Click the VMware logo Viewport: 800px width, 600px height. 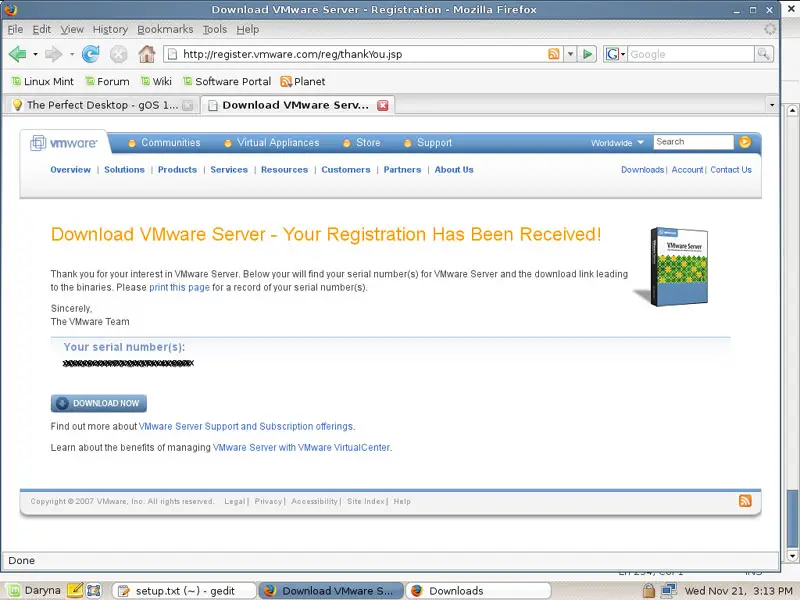64,143
